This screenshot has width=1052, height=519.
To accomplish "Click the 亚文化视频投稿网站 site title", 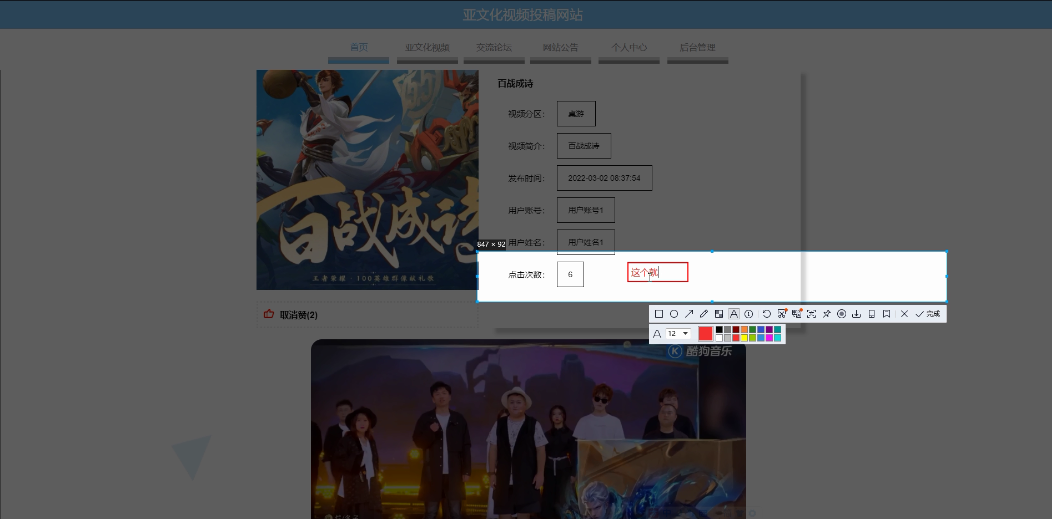I will tap(523, 15).
